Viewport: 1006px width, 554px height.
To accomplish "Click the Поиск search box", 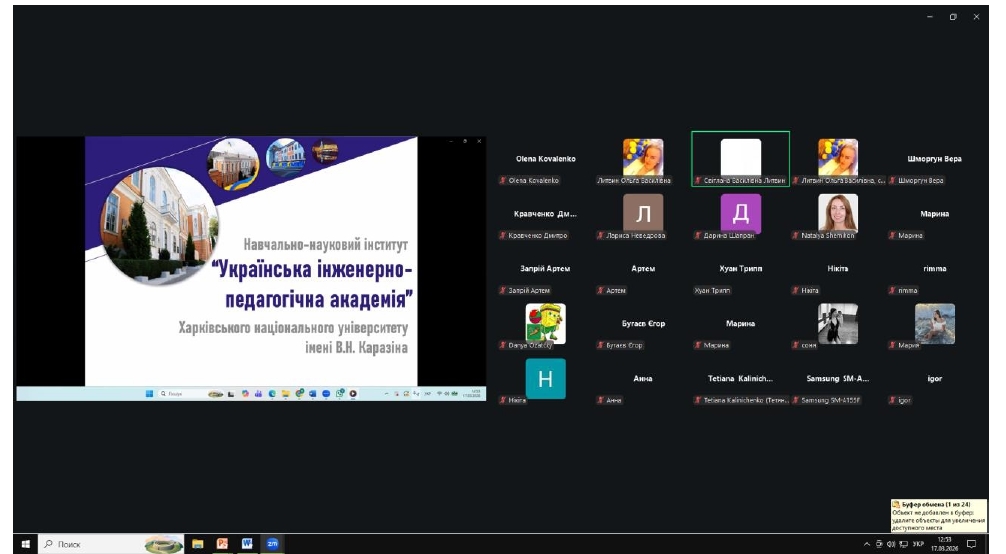I will click(112, 544).
